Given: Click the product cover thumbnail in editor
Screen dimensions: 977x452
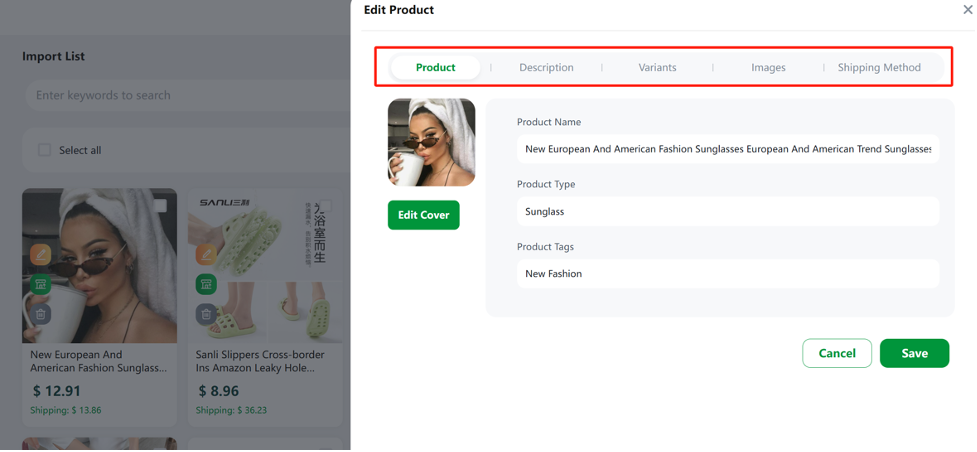Looking at the screenshot, I should [431, 142].
